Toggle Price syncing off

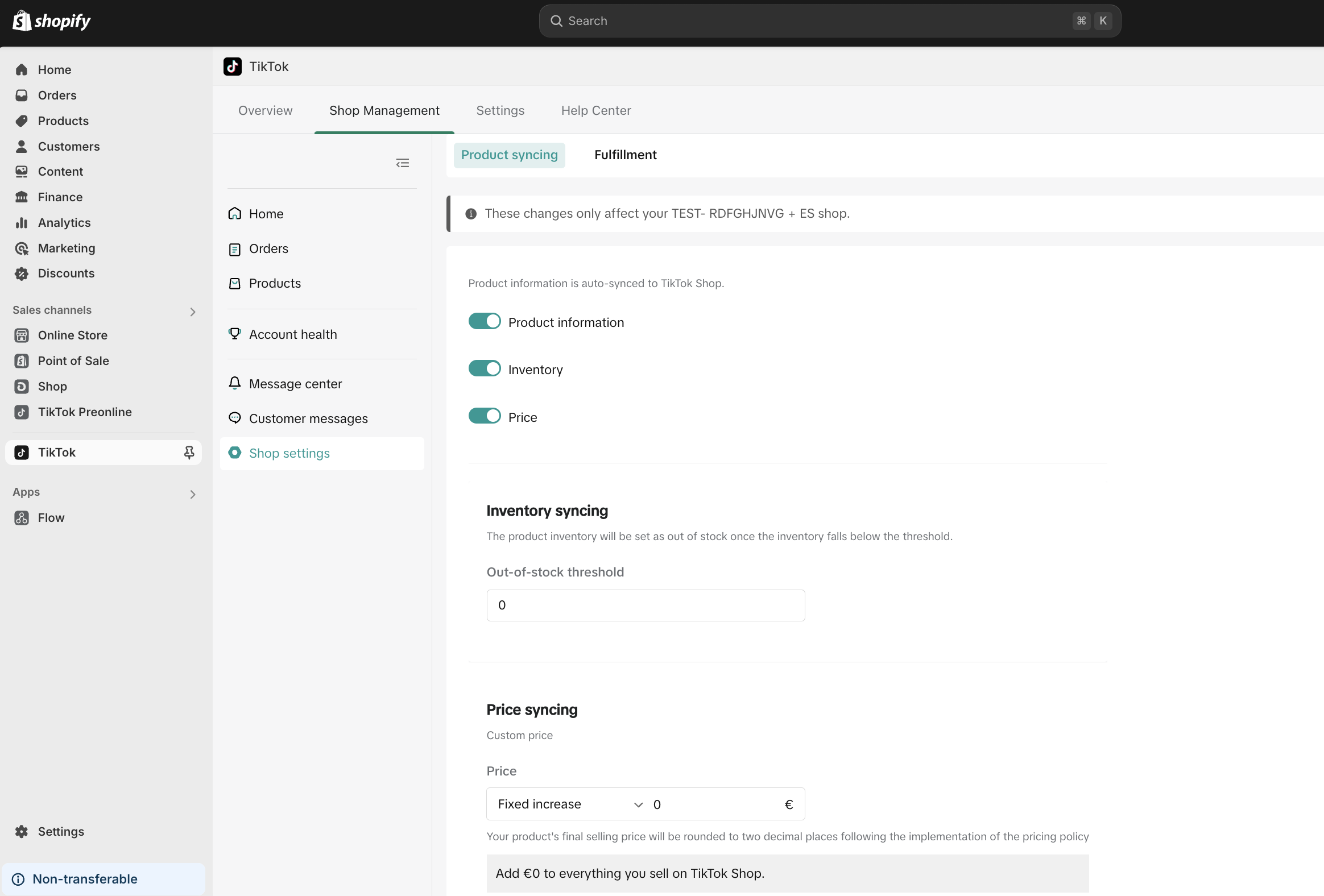pyautogui.click(x=485, y=416)
